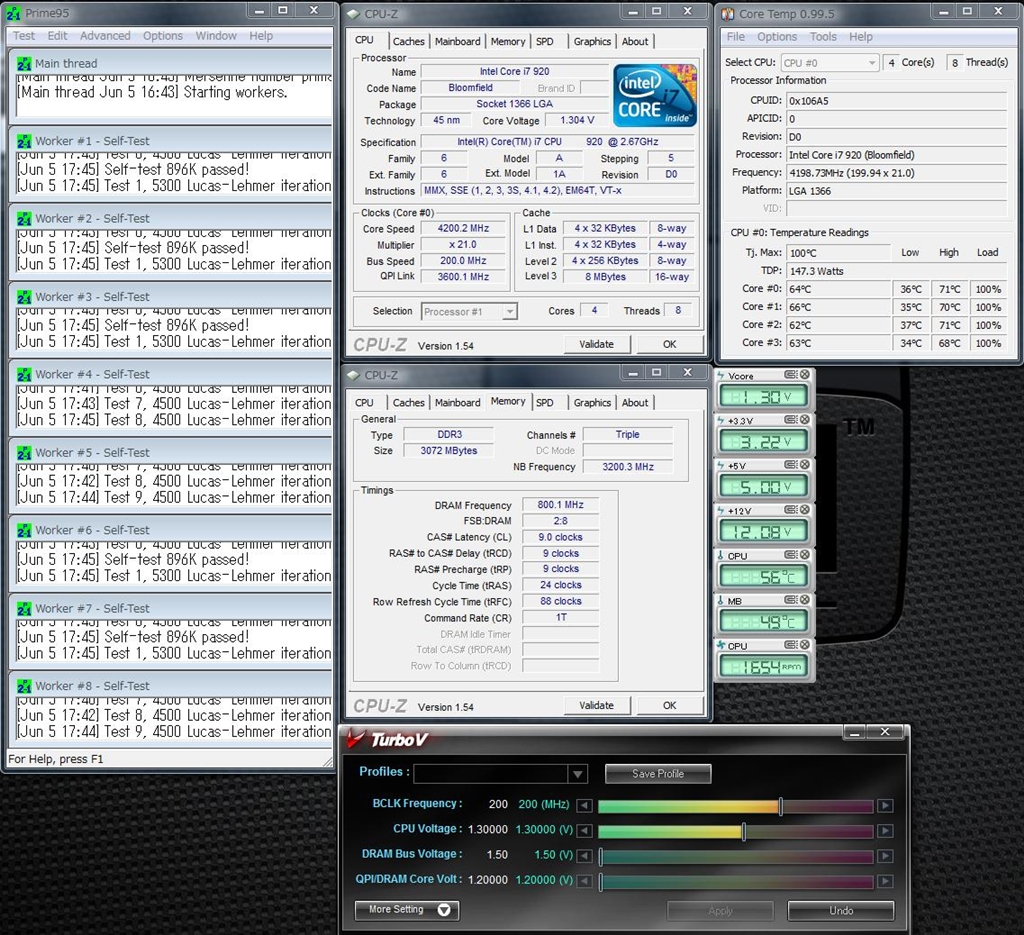Open the Options menu in Prime95
The image size is (1024, 935).
[163, 36]
